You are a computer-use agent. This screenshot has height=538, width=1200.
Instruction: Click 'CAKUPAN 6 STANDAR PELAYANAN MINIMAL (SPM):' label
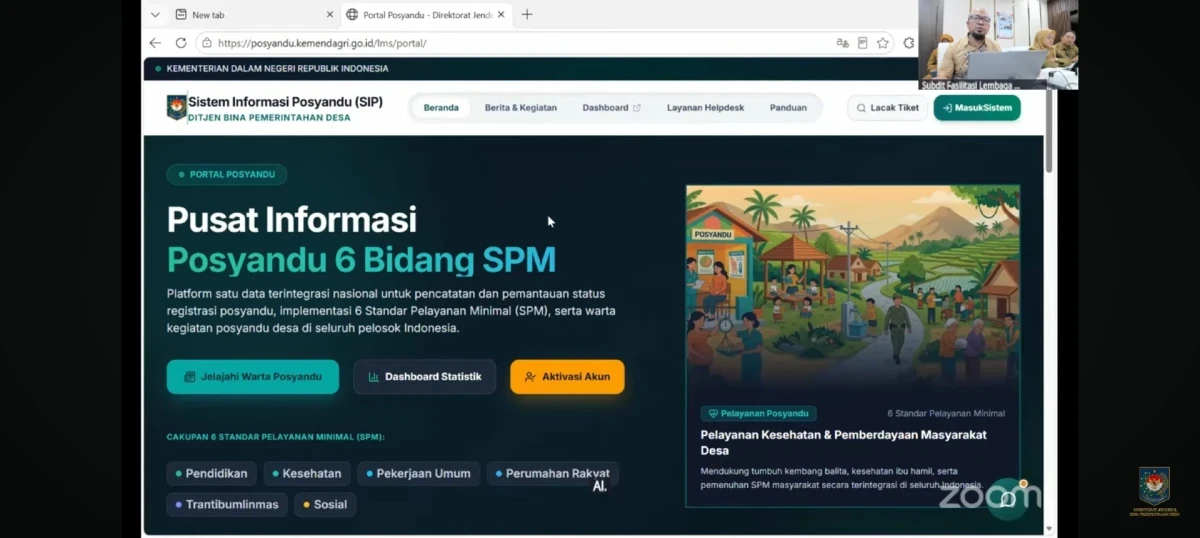(x=275, y=437)
